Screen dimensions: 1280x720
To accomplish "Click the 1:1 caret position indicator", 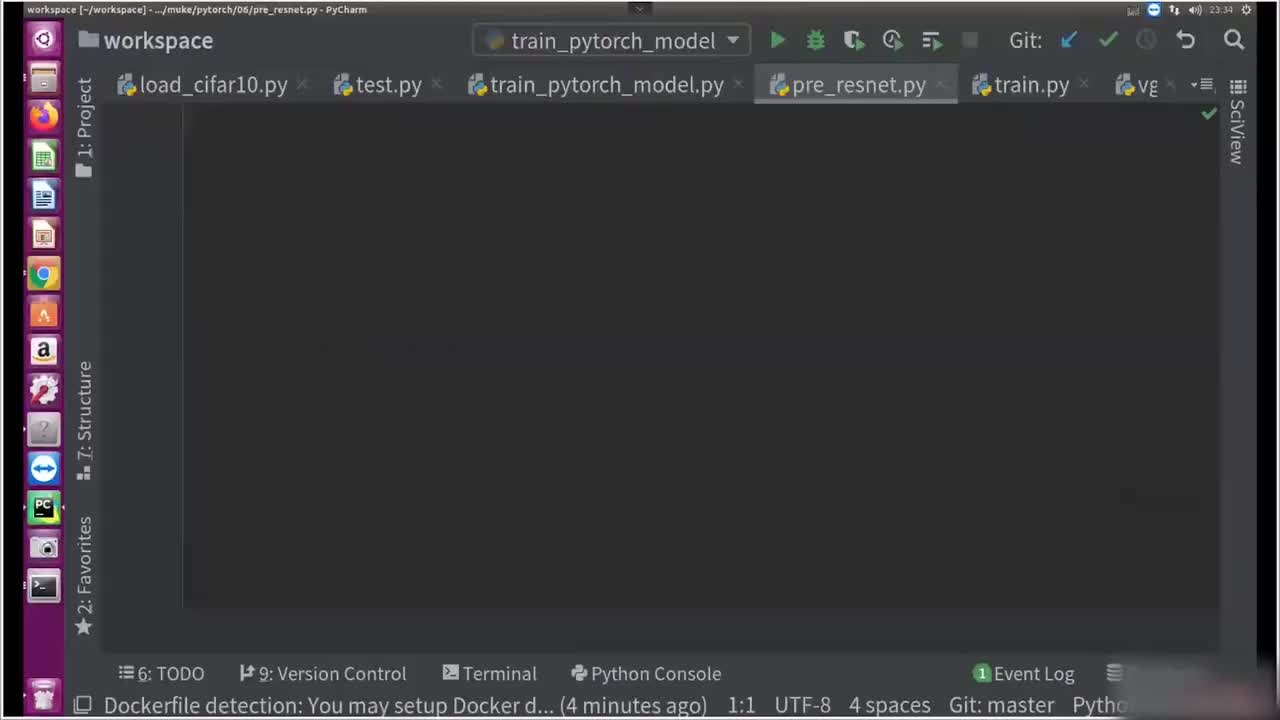I will click(741, 705).
